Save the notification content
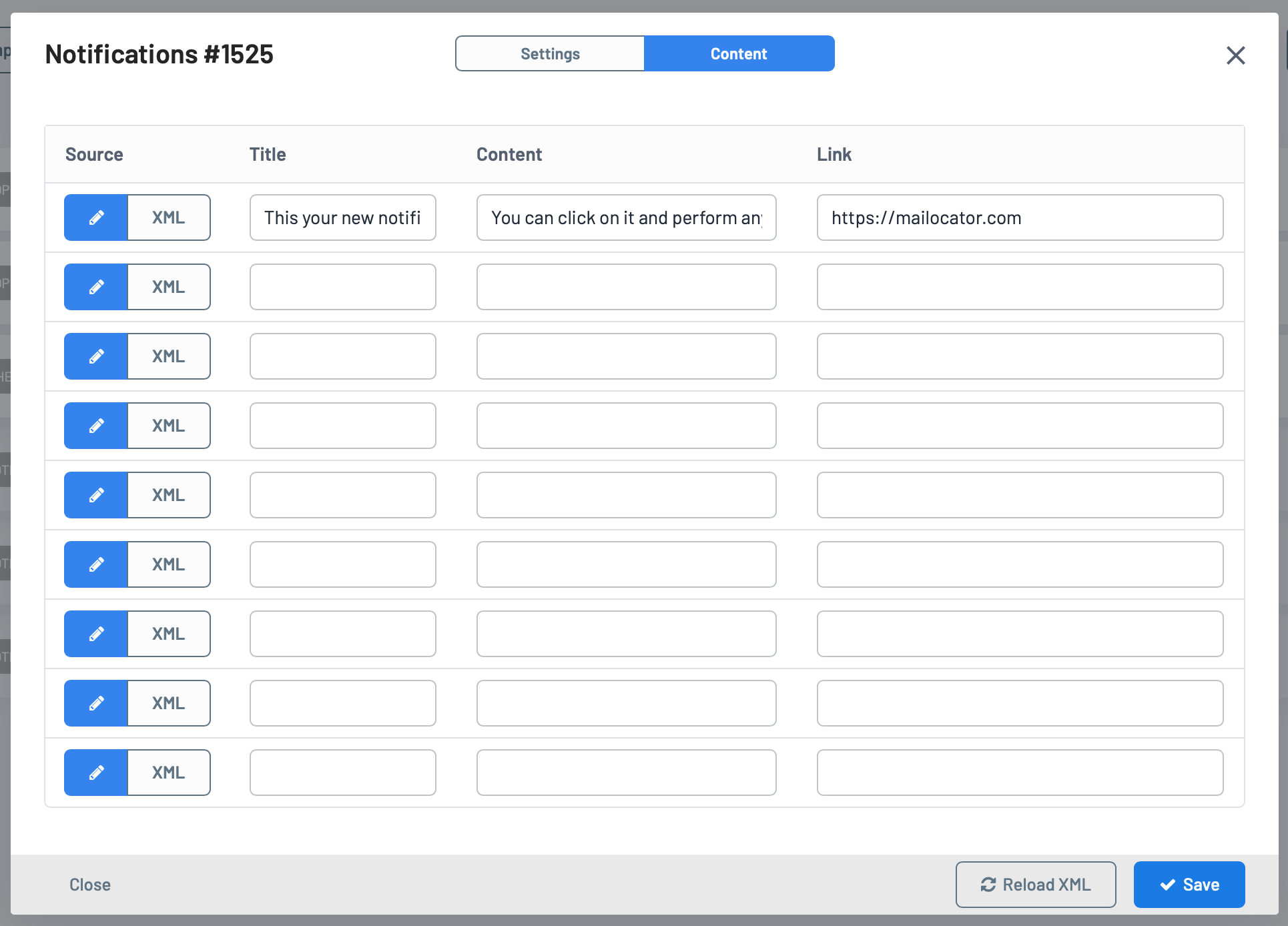 [1189, 885]
